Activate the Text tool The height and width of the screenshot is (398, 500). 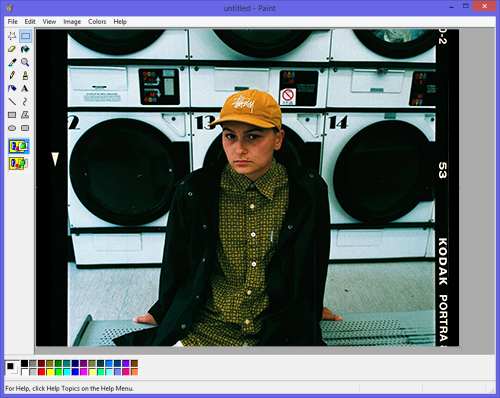[25, 88]
